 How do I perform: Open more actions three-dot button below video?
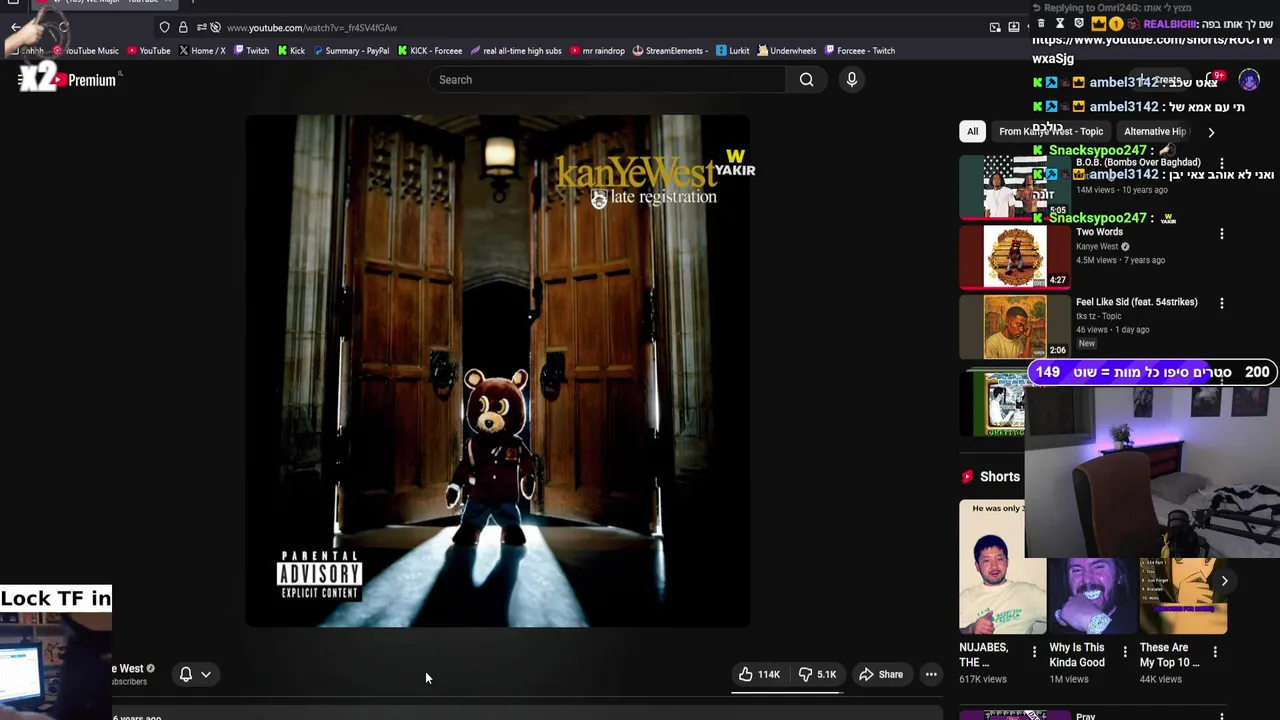[x=931, y=674]
